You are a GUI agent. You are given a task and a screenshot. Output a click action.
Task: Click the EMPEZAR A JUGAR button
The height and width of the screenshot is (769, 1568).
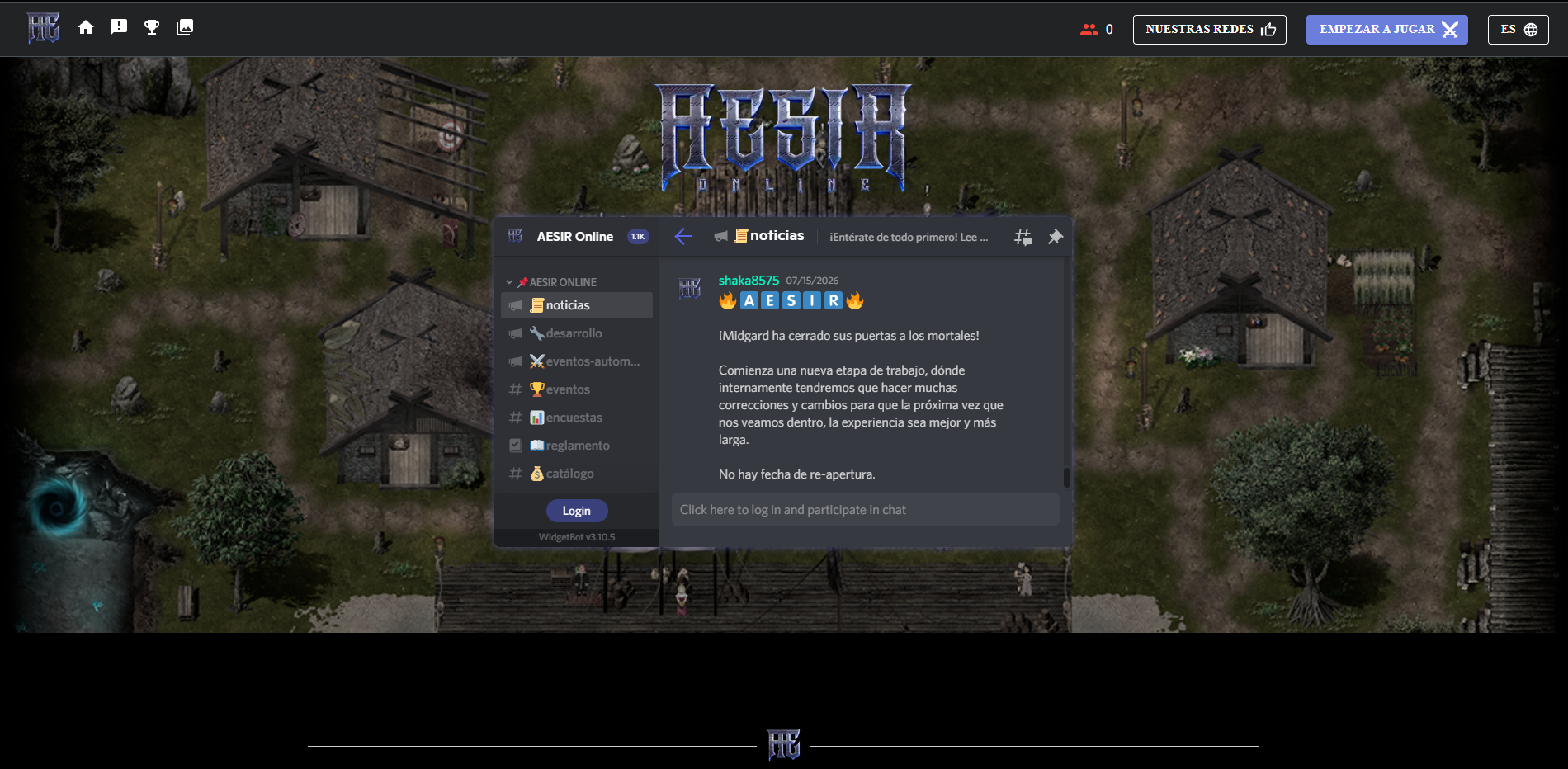click(x=1386, y=30)
